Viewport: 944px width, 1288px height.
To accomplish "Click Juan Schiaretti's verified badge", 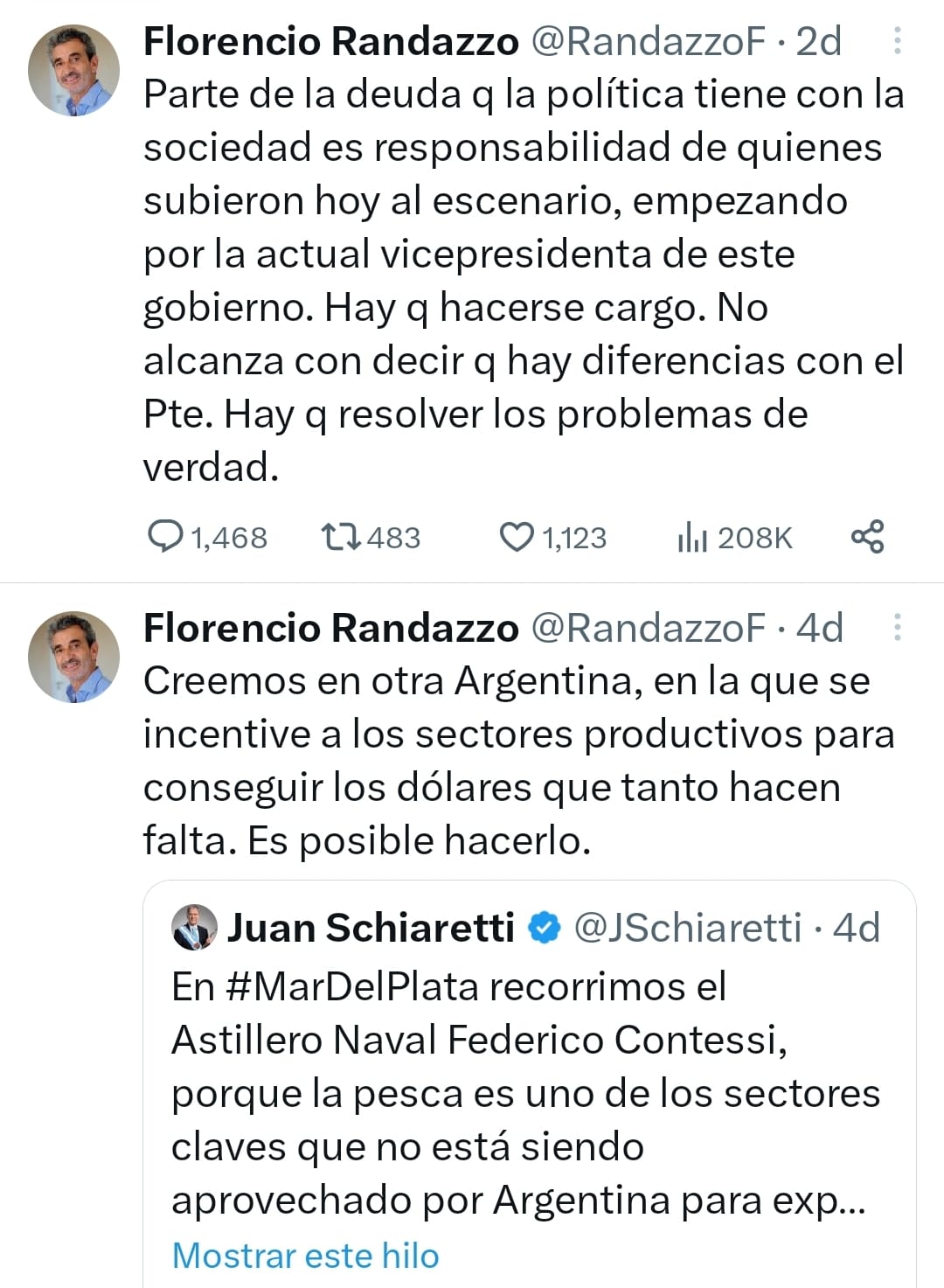I will click(545, 928).
